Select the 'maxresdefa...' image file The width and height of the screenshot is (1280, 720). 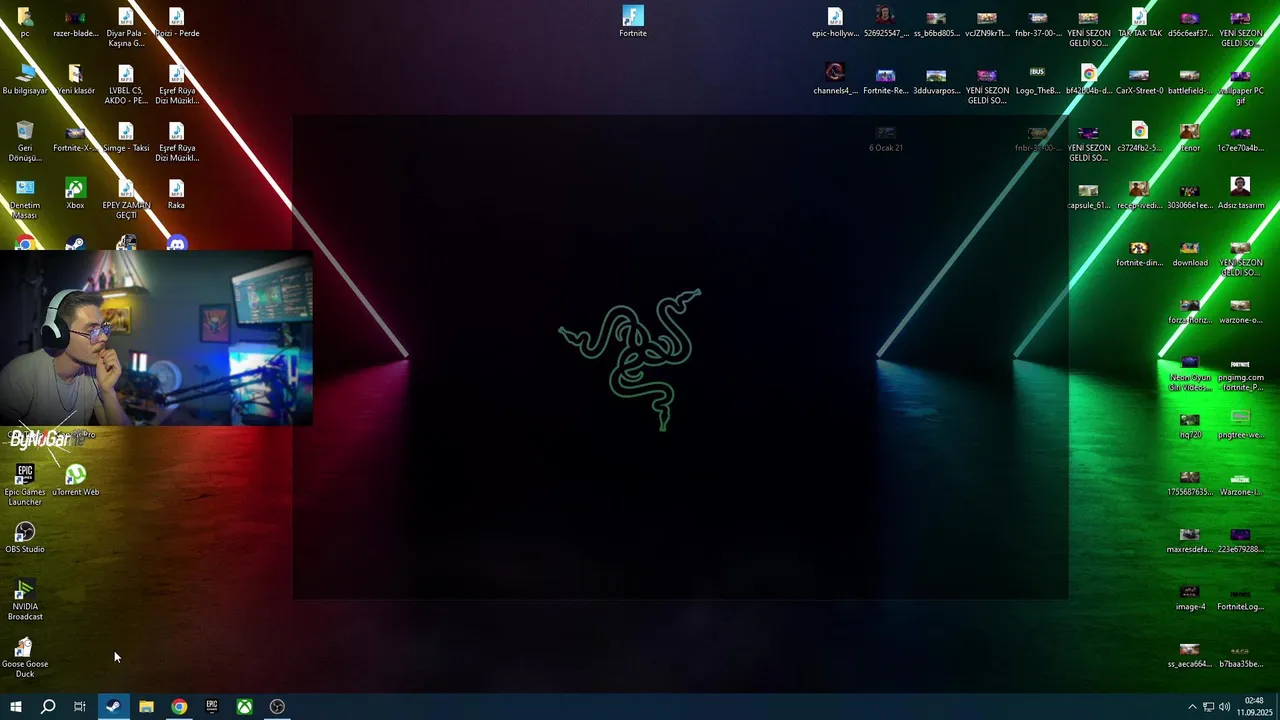click(x=1189, y=539)
